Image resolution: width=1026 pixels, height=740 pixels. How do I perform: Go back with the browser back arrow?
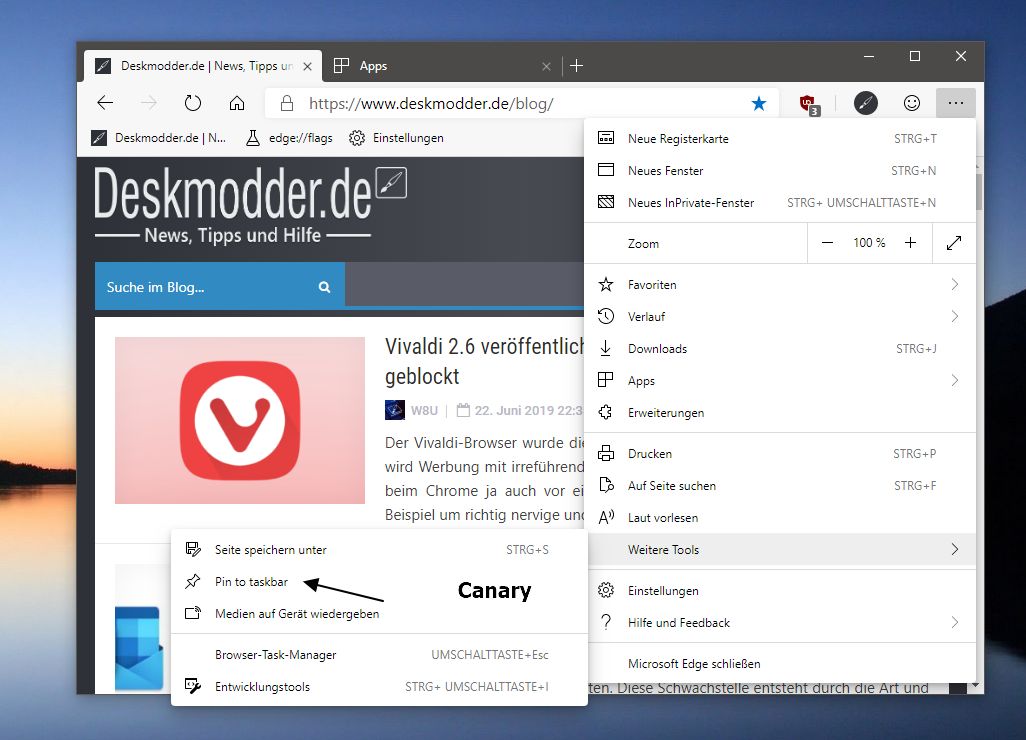coord(105,103)
